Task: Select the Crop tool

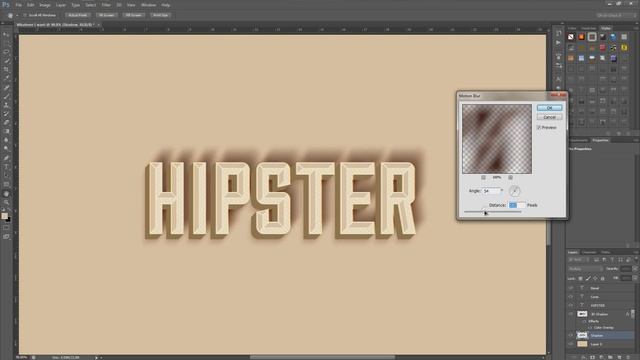Action: [x=6, y=69]
